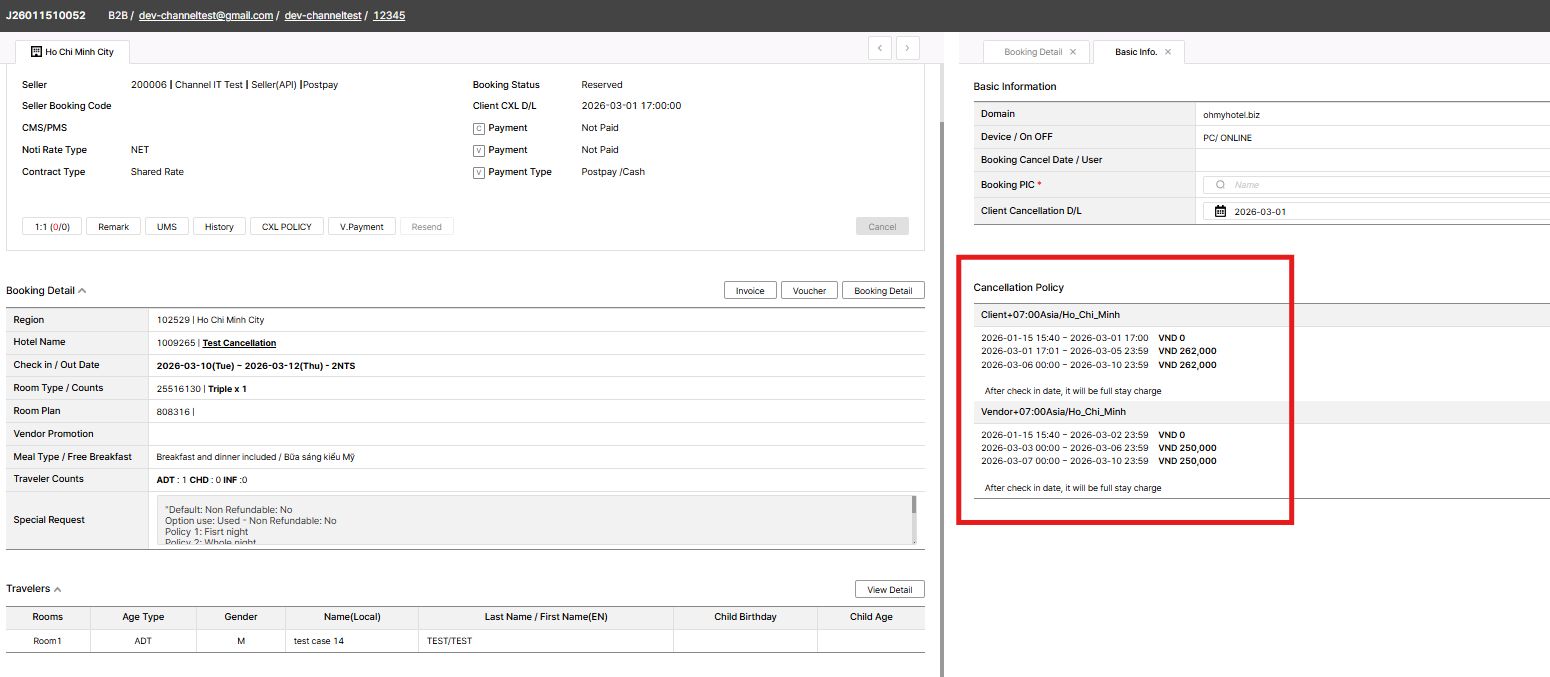
Task: Click the search icon in Booking PIC field
Action: click(1220, 185)
